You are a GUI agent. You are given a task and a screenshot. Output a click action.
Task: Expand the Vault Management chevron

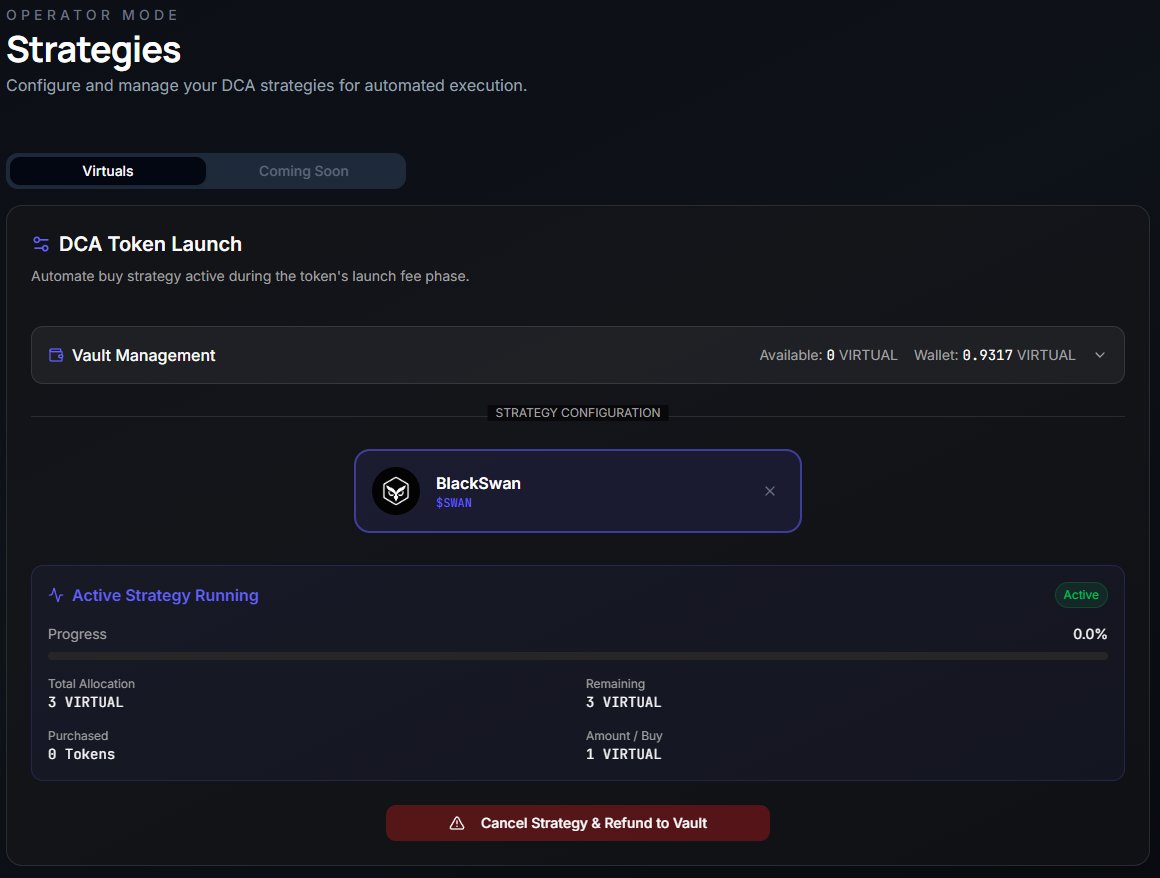[x=1100, y=355]
